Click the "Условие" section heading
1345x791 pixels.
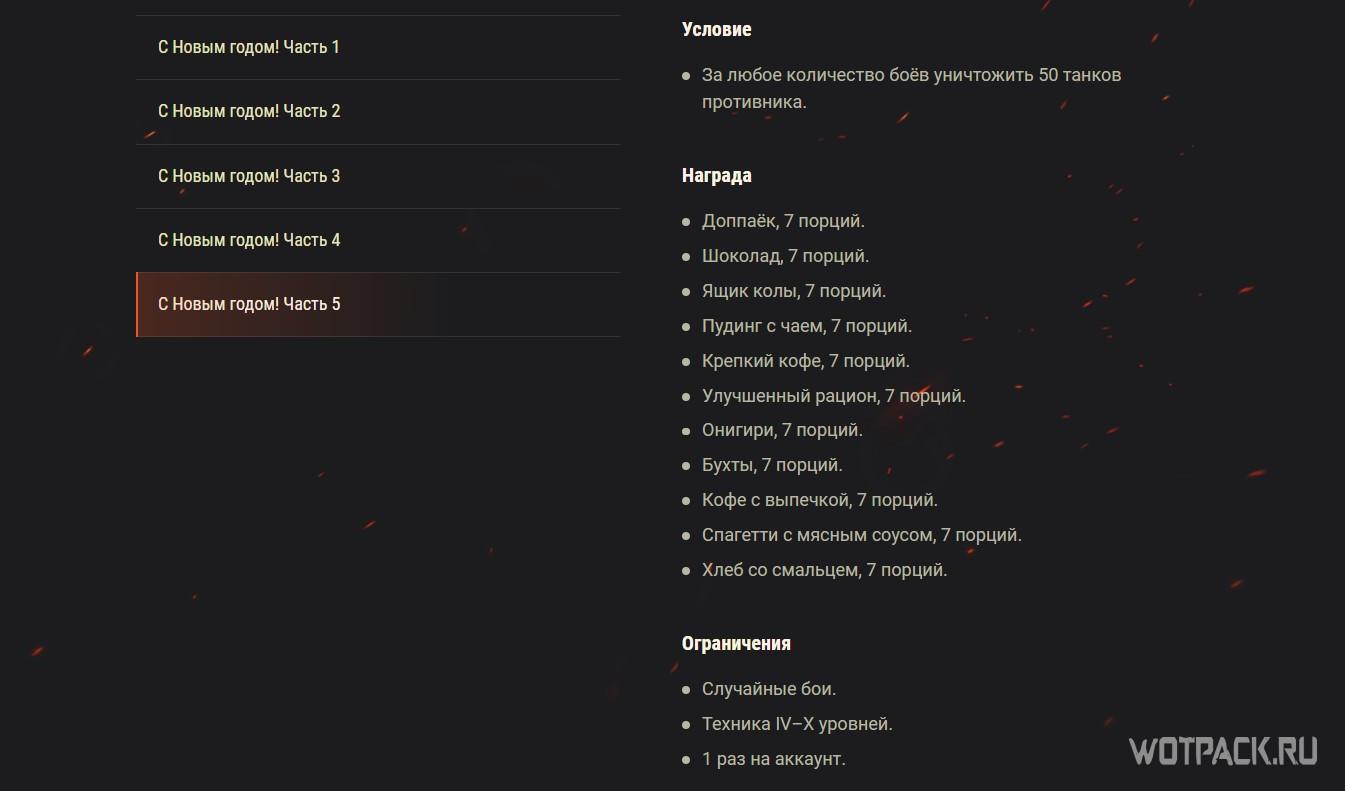pyautogui.click(x=716, y=30)
